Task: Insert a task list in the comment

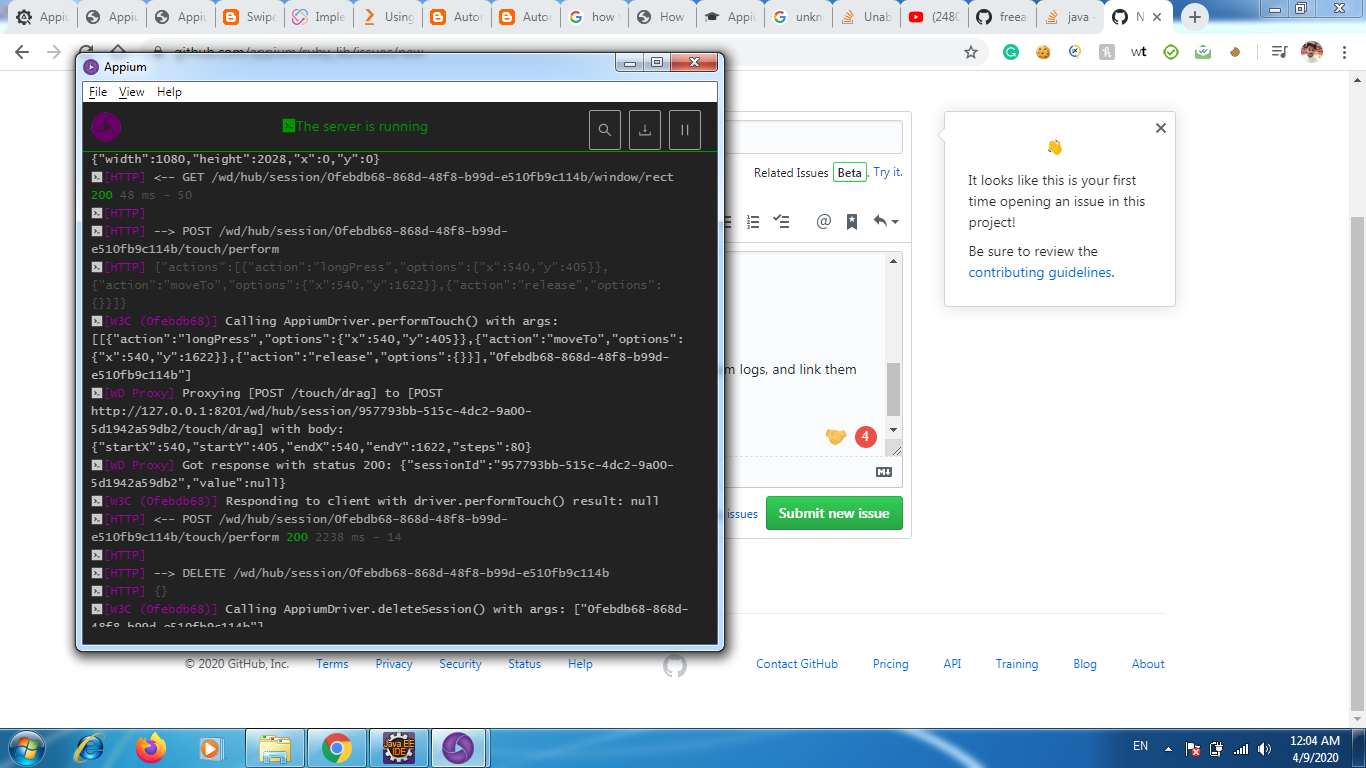Action: tap(782, 222)
